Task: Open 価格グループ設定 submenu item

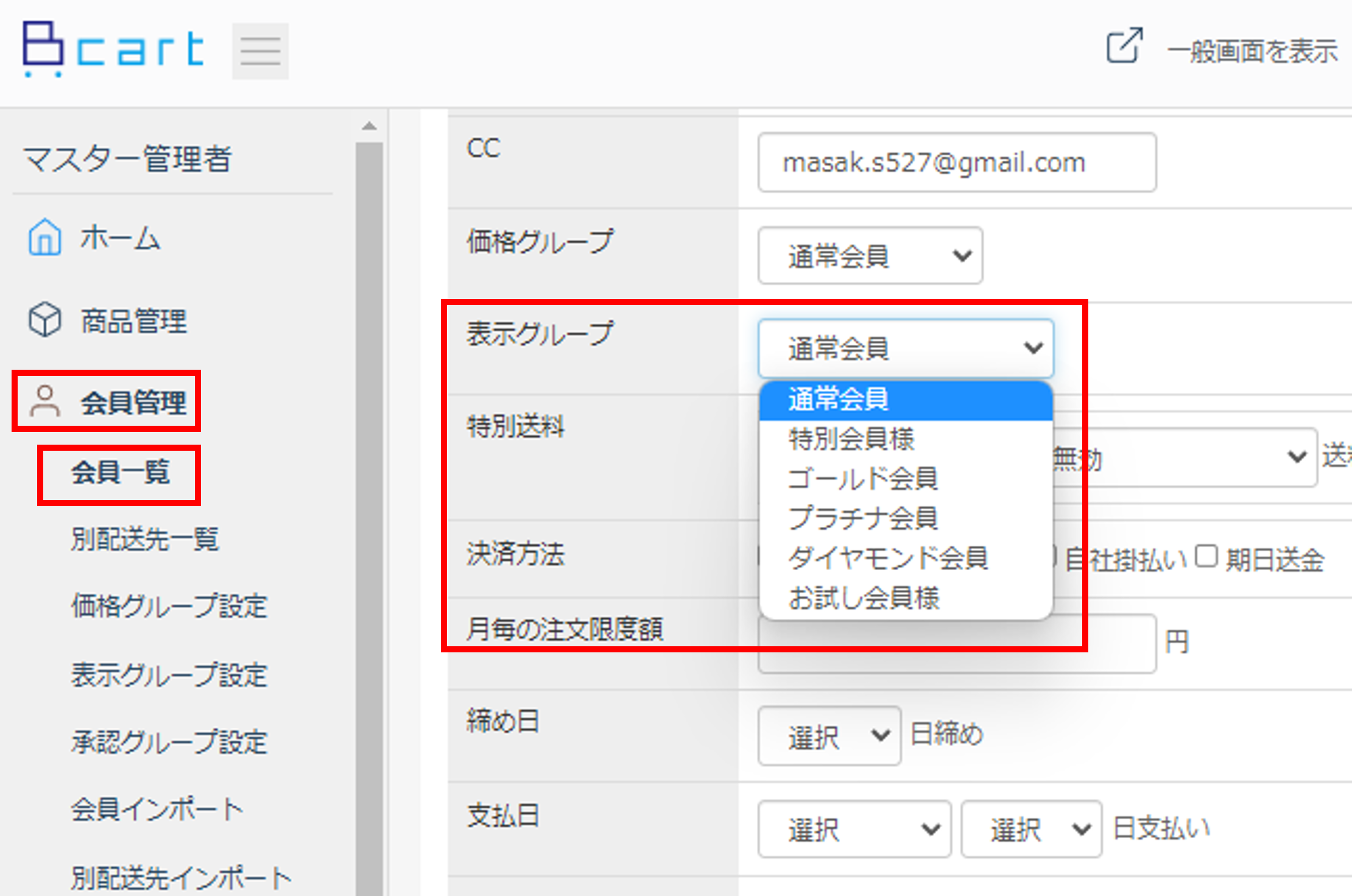Action: pyautogui.click(x=169, y=605)
